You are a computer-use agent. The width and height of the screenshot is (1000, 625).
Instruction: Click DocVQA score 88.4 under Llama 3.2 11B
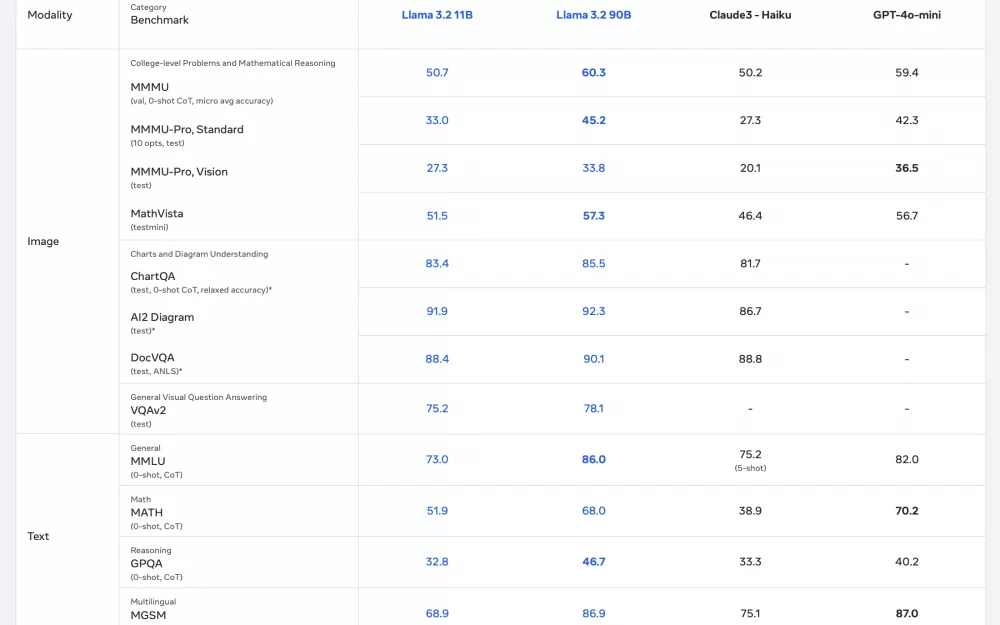(x=437, y=359)
